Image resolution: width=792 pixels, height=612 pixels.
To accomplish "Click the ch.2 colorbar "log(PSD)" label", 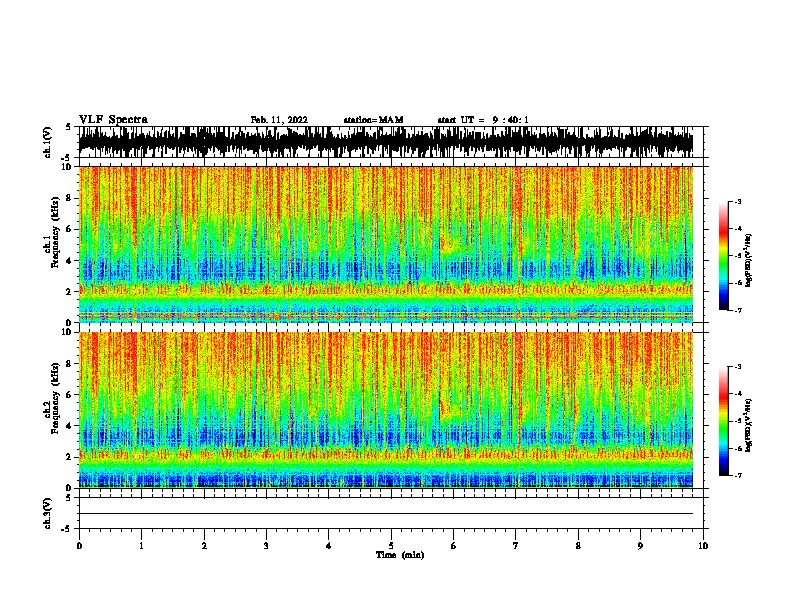I will [748, 425].
